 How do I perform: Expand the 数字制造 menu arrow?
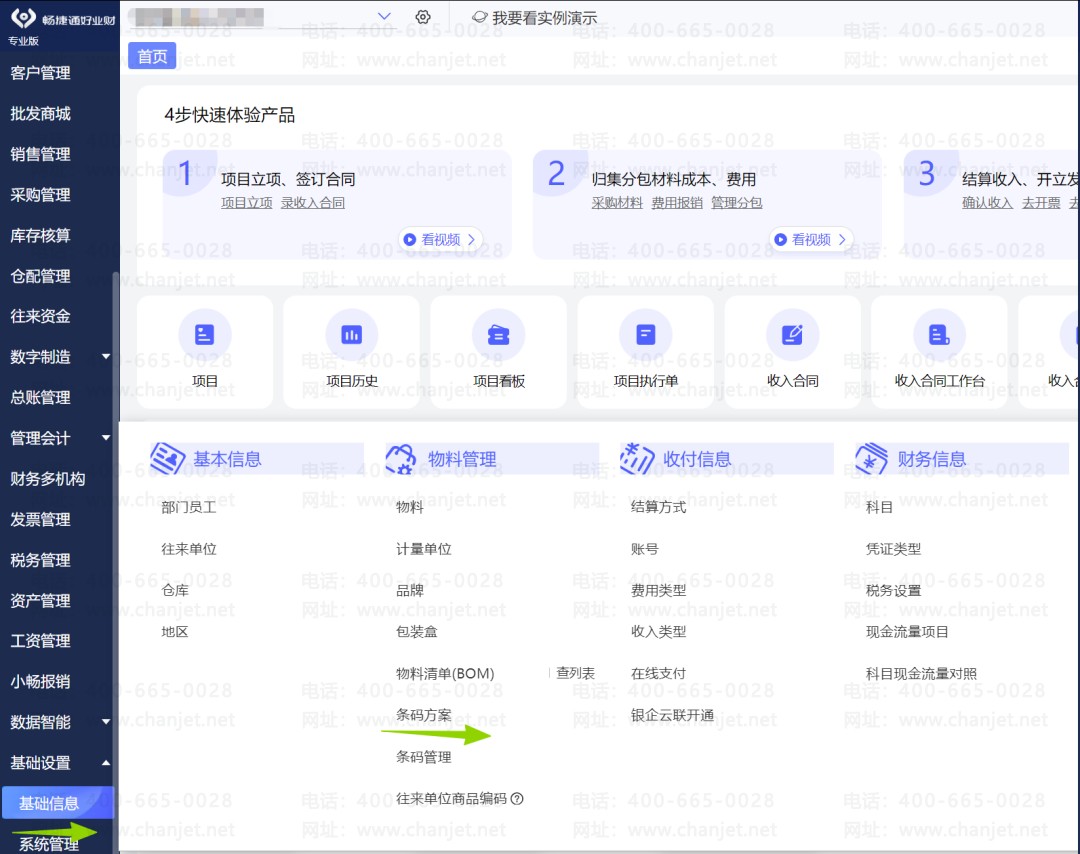point(106,356)
